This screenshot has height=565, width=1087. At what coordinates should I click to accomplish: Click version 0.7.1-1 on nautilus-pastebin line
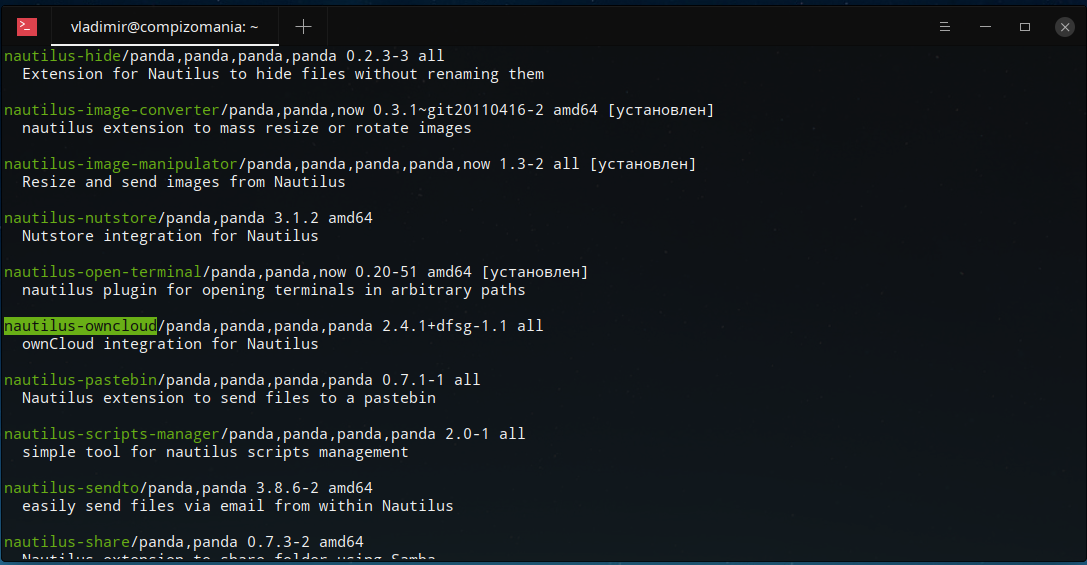click(413, 380)
